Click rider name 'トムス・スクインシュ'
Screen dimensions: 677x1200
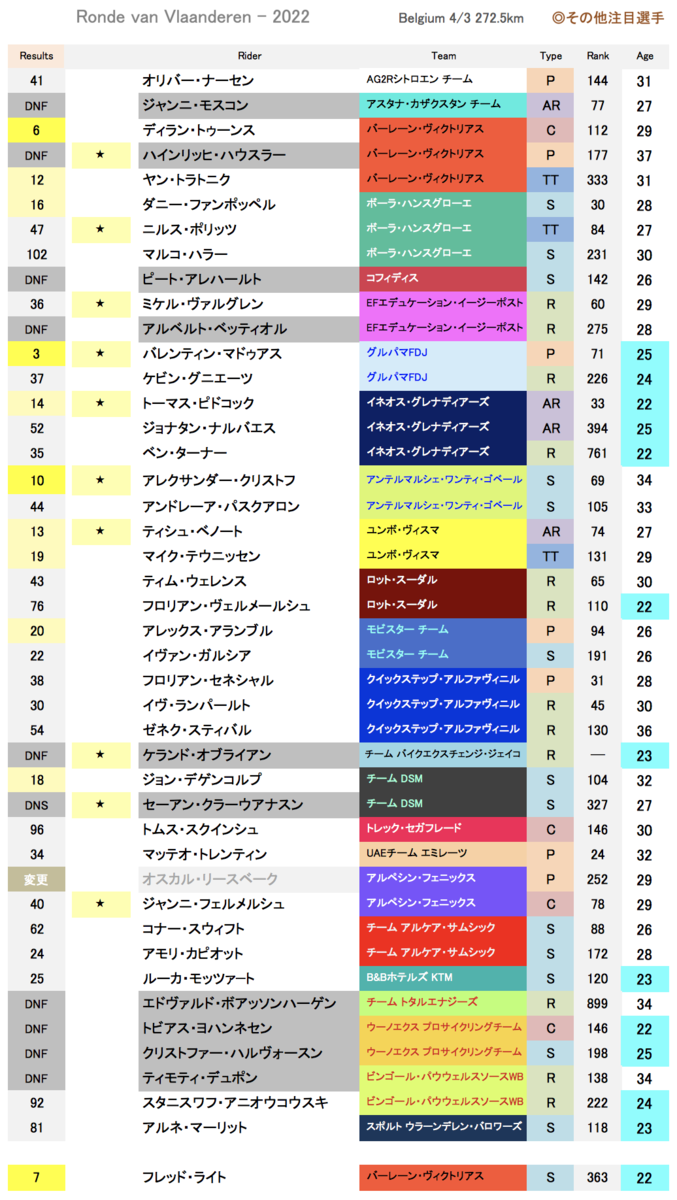point(201,829)
